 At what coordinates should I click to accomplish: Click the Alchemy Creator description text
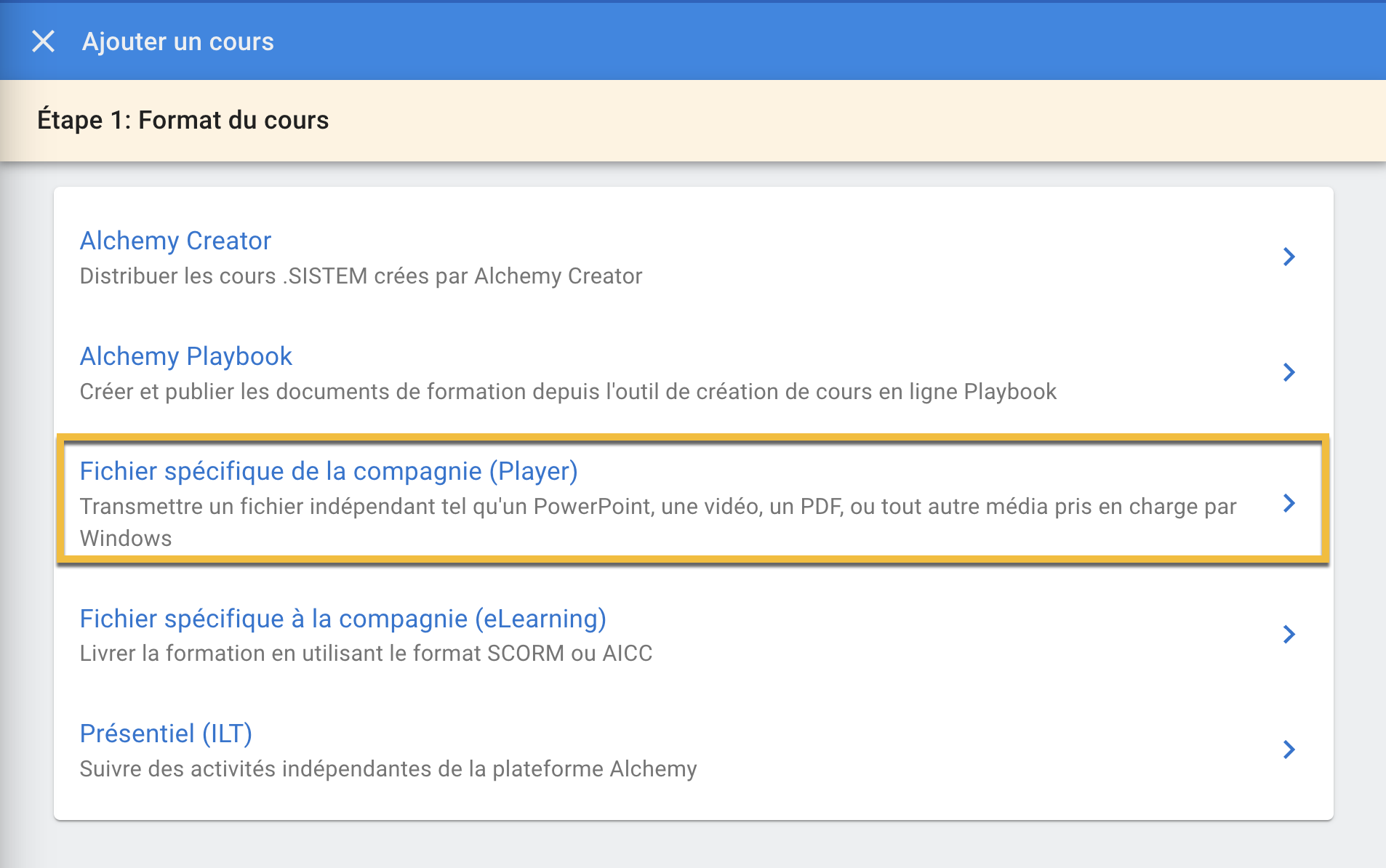pos(360,276)
